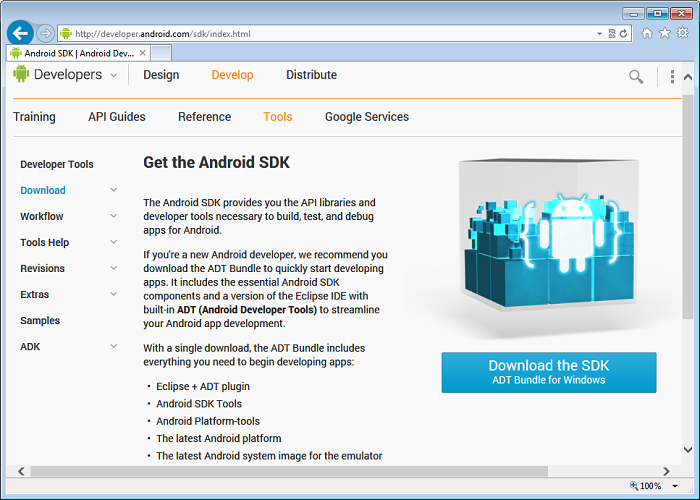The width and height of the screenshot is (700, 500).
Task: Click the Get the Android SDK heading
Action: [x=217, y=162]
